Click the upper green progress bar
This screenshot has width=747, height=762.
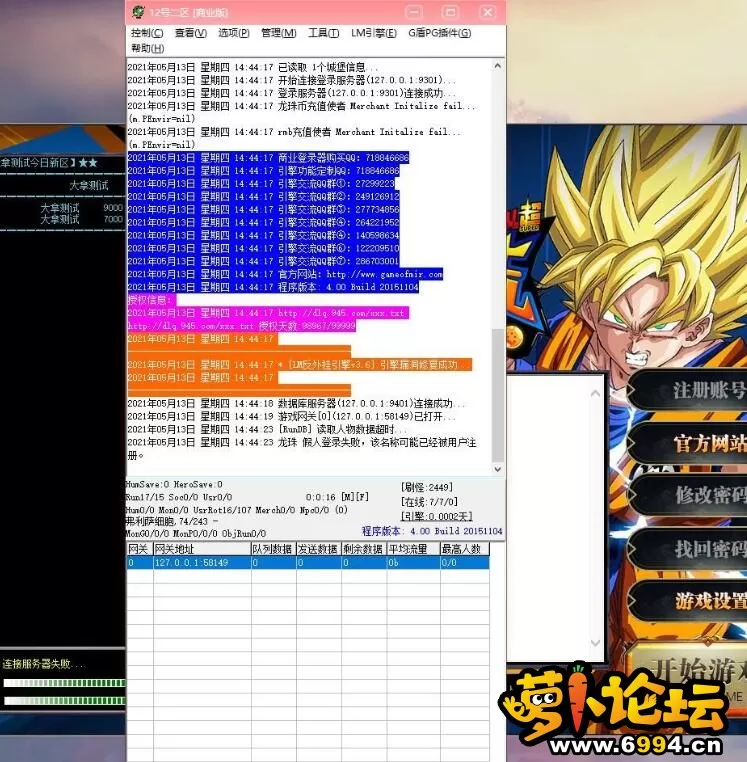[65, 683]
